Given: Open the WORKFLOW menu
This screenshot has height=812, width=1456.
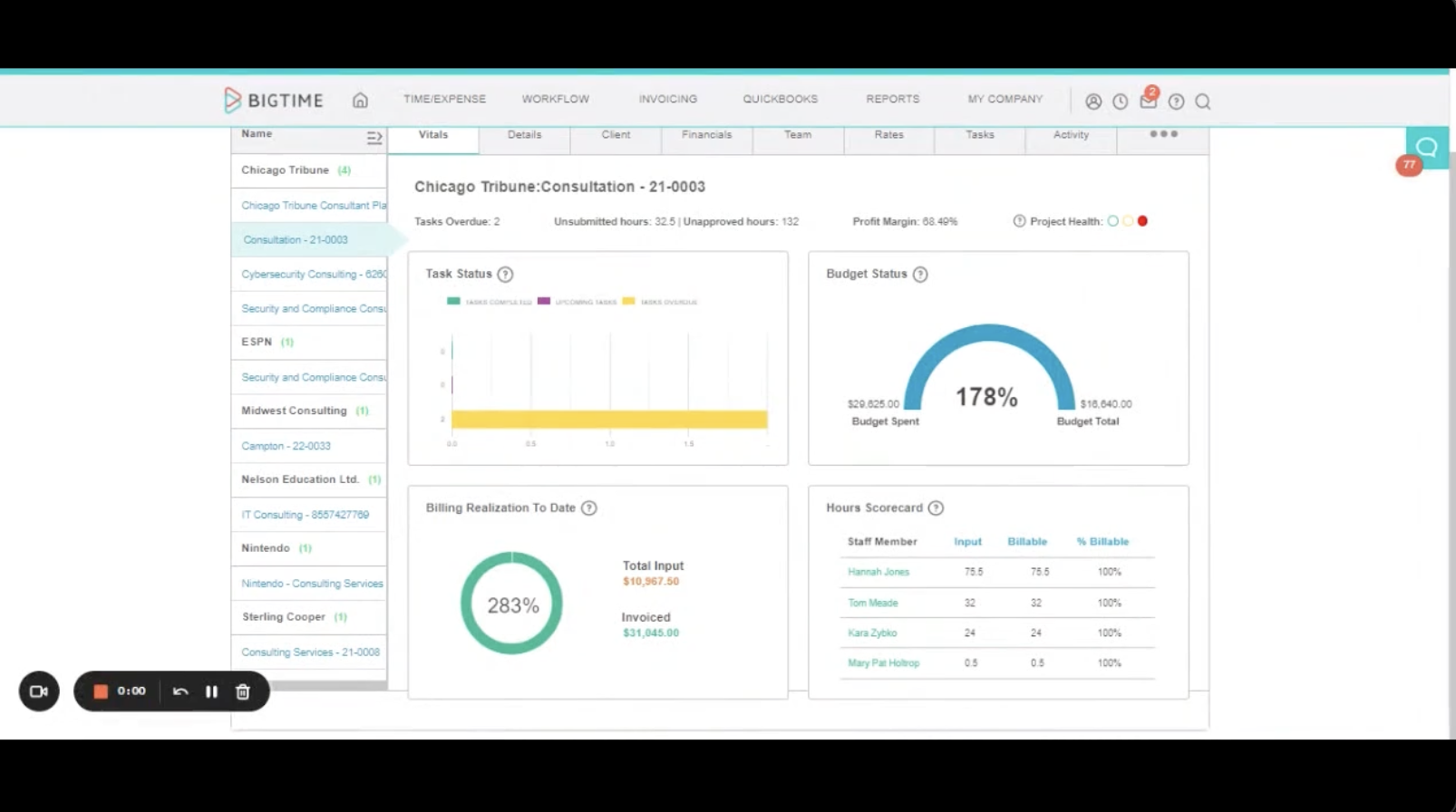Looking at the screenshot, I should pos(555,99).
